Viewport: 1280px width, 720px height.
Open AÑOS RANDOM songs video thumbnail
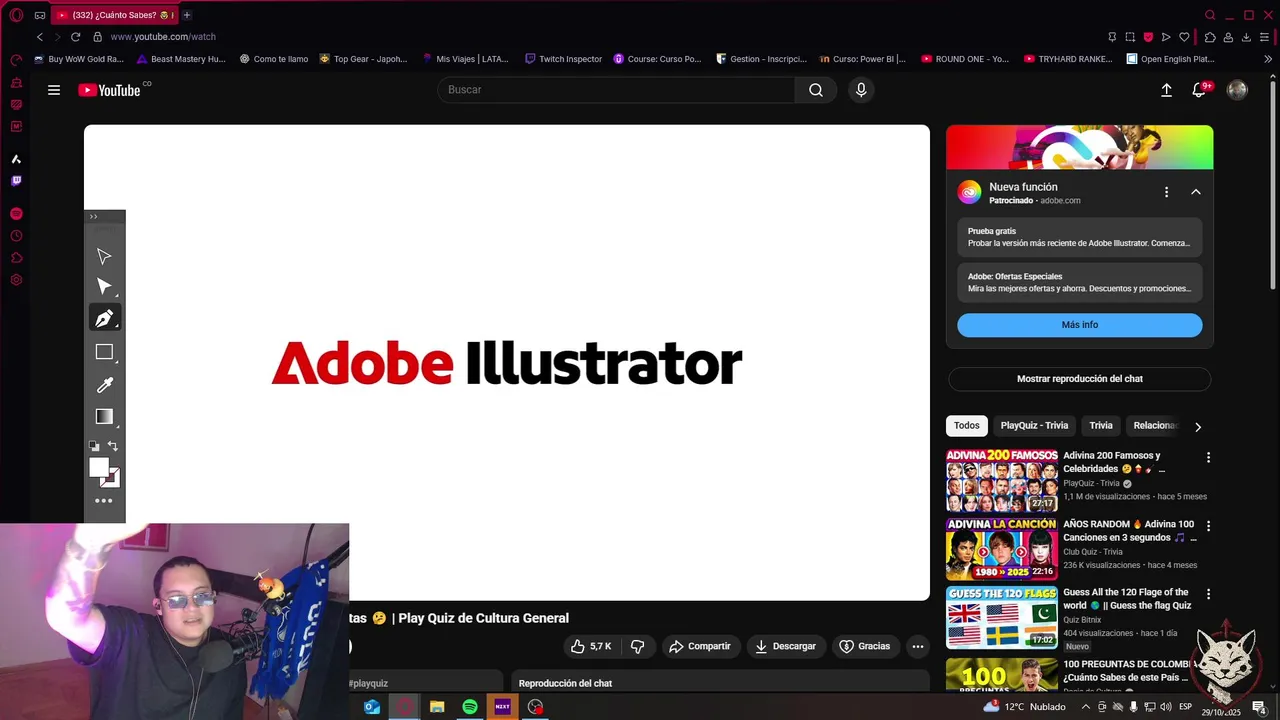pyautogui.click(x=1002, y=549)
